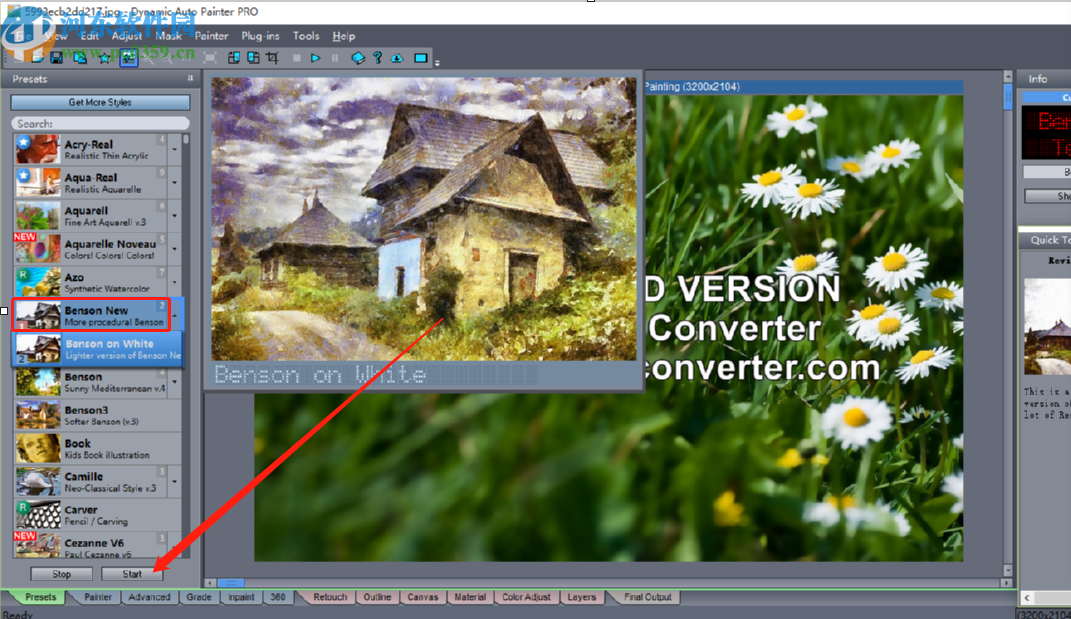Viewport: 1071px width, 619px height.
Task: Click the blue layers stack toolbar icon
Action: pos(357,58)
